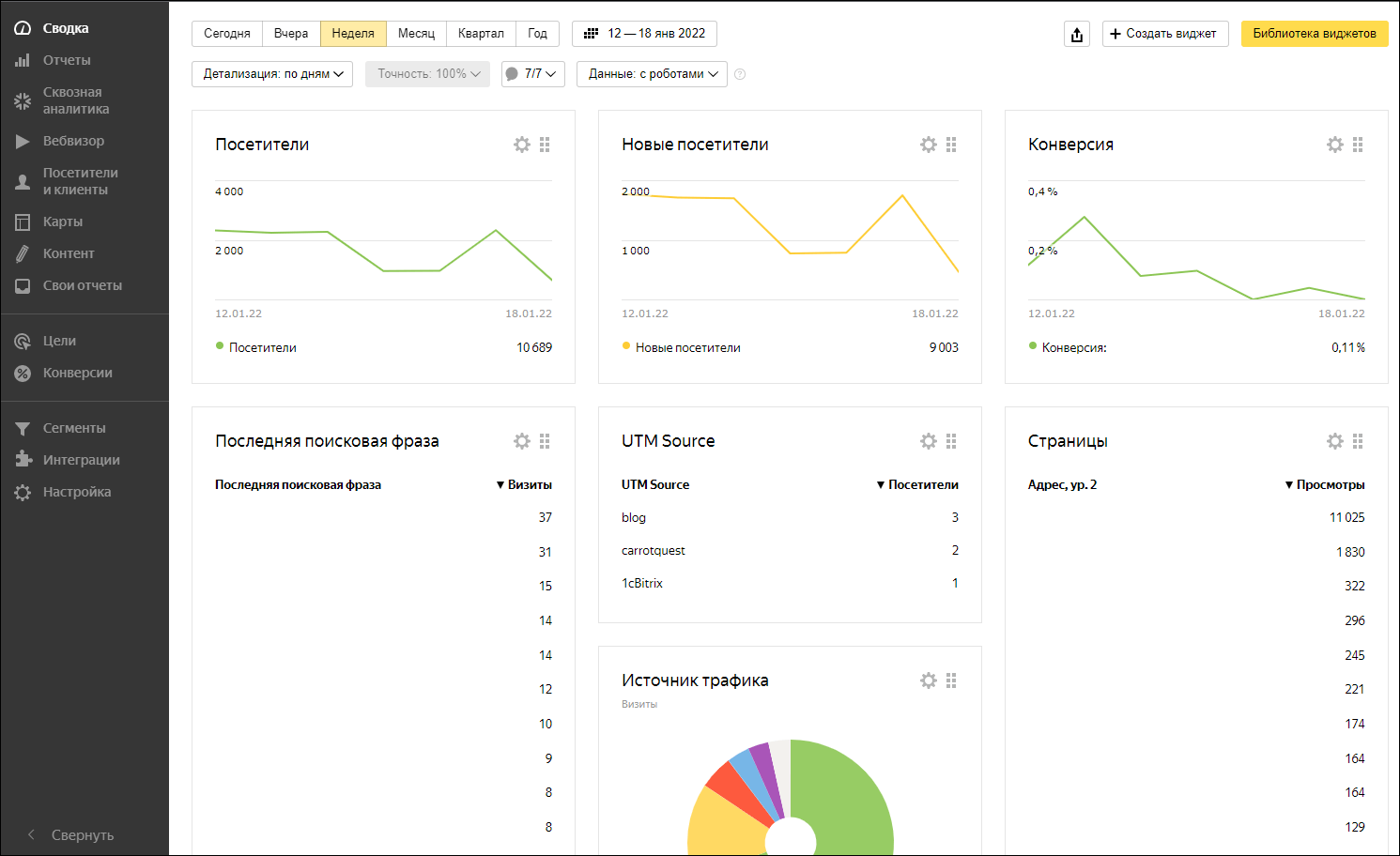Open the Данные: с роботами dropdown
The width and height of the screenshot is (1400, 856).
click(652, 74)
